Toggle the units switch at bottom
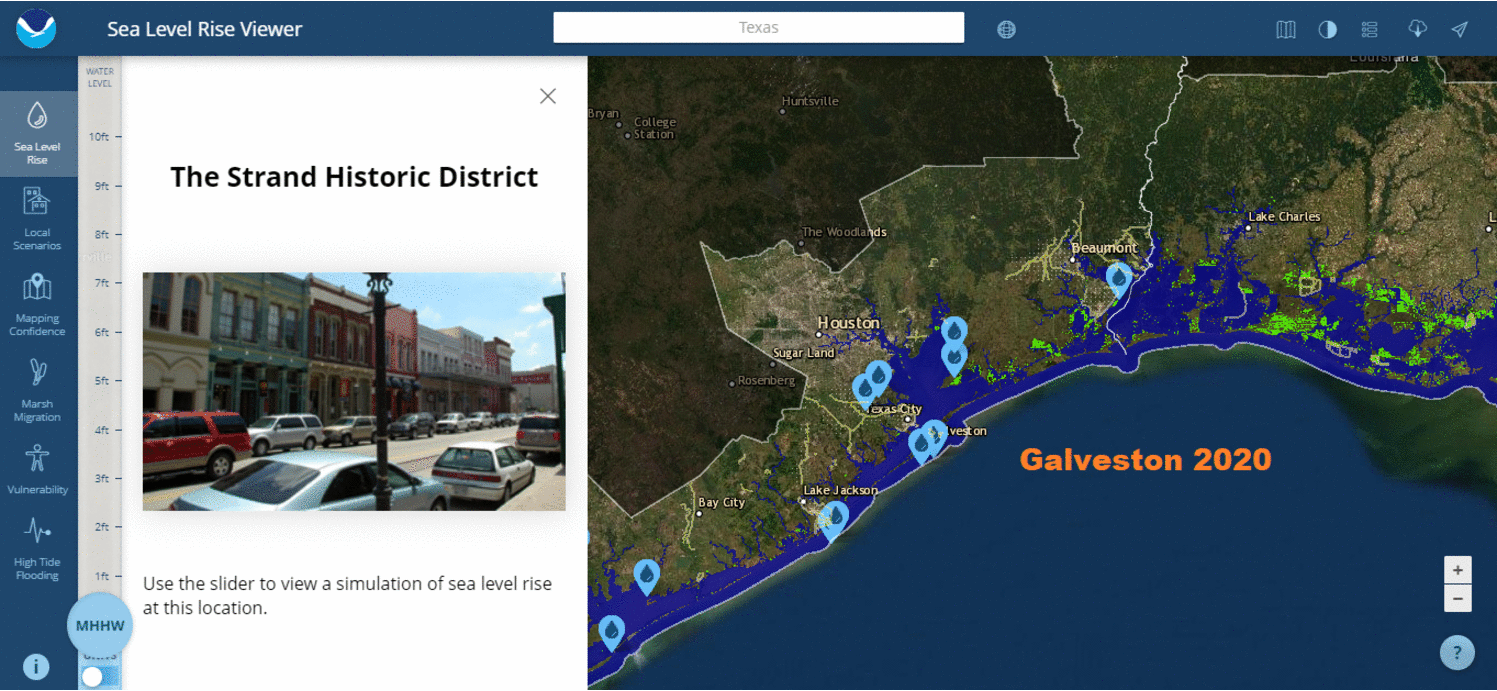Image resolution: width=1497 pixels, height=691 pixels. pyautogui.click(x=99, y=676)
